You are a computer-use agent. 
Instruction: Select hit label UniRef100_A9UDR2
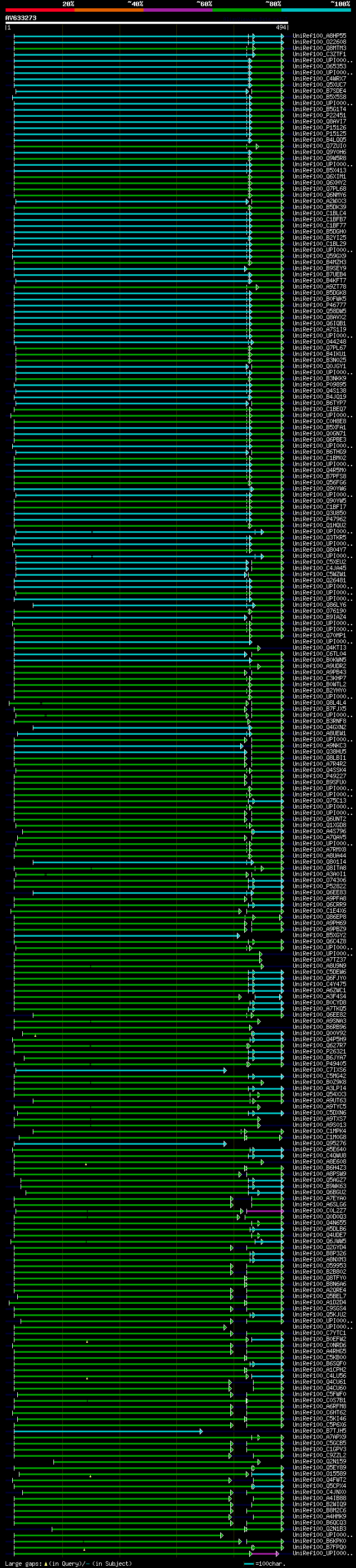[x=319, y=666]
